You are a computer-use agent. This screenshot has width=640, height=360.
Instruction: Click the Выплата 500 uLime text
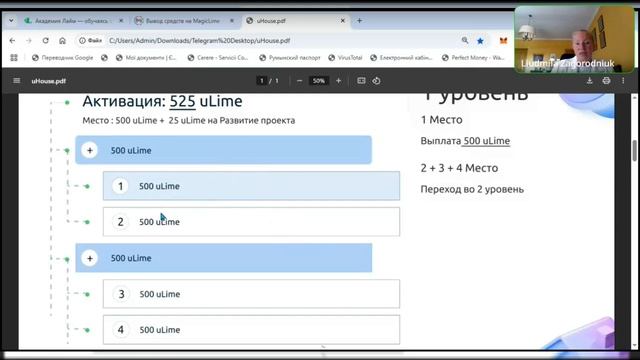click(x=465, y=141)
